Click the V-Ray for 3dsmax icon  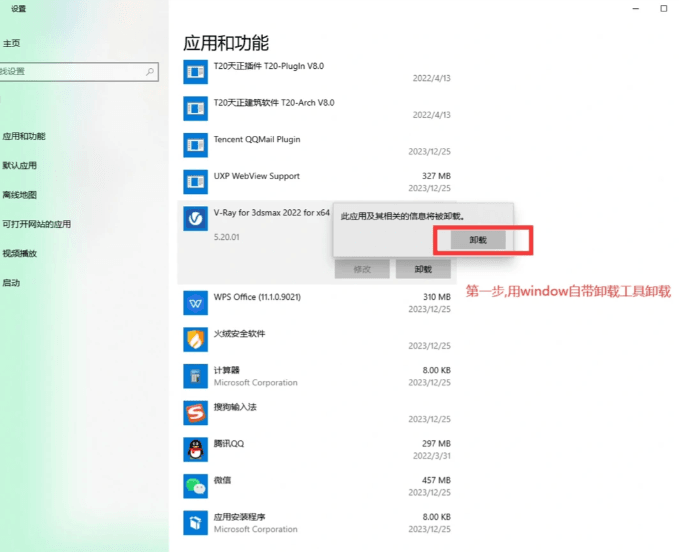(195, 219)
